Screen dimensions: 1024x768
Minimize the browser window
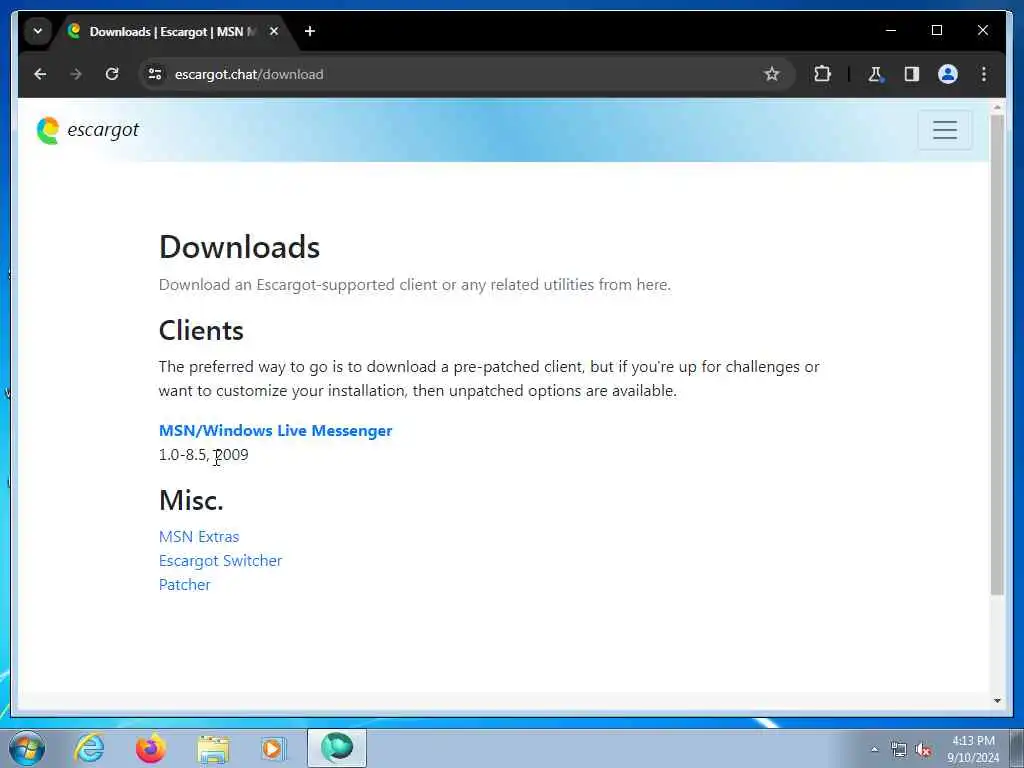[891, 31]
